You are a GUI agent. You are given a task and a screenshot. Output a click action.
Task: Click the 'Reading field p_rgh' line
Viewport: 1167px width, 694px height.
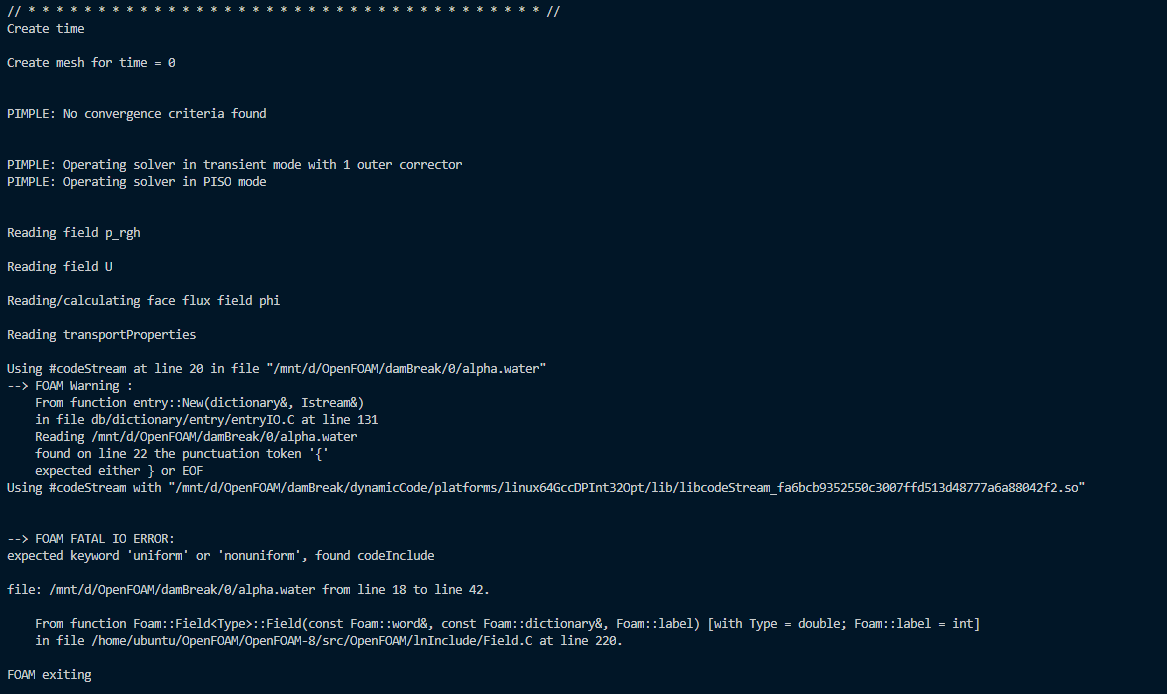(74, 233)
